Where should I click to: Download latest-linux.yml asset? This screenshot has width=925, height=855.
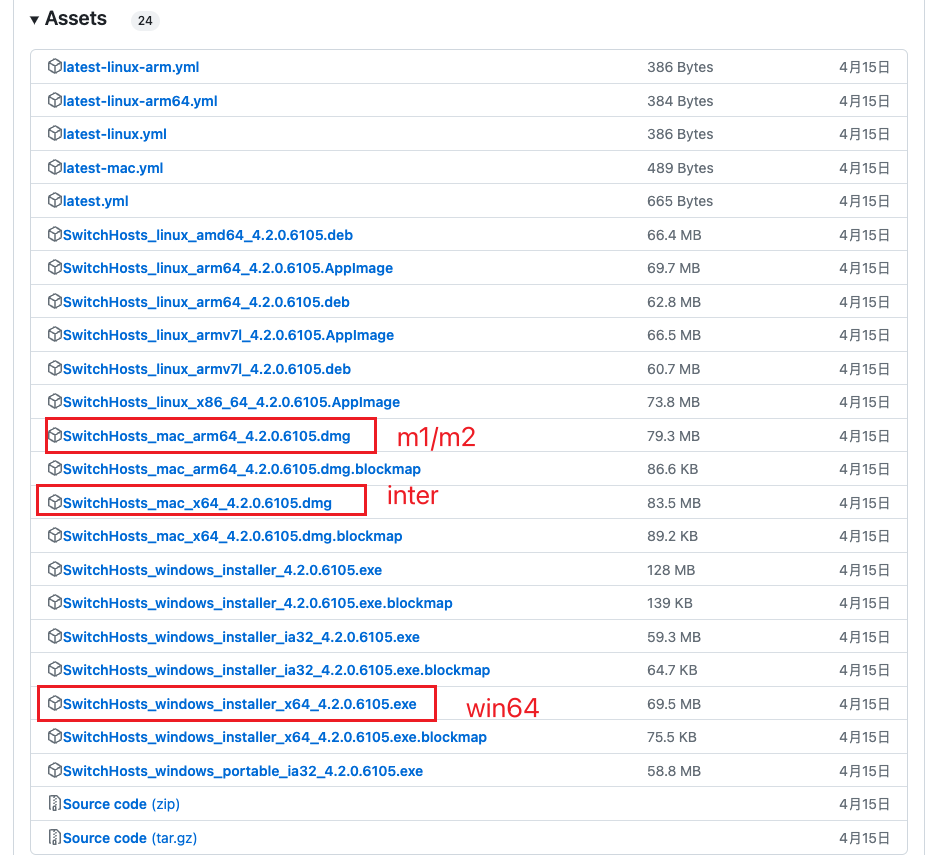pyautogui.click(x=115, y=134)
